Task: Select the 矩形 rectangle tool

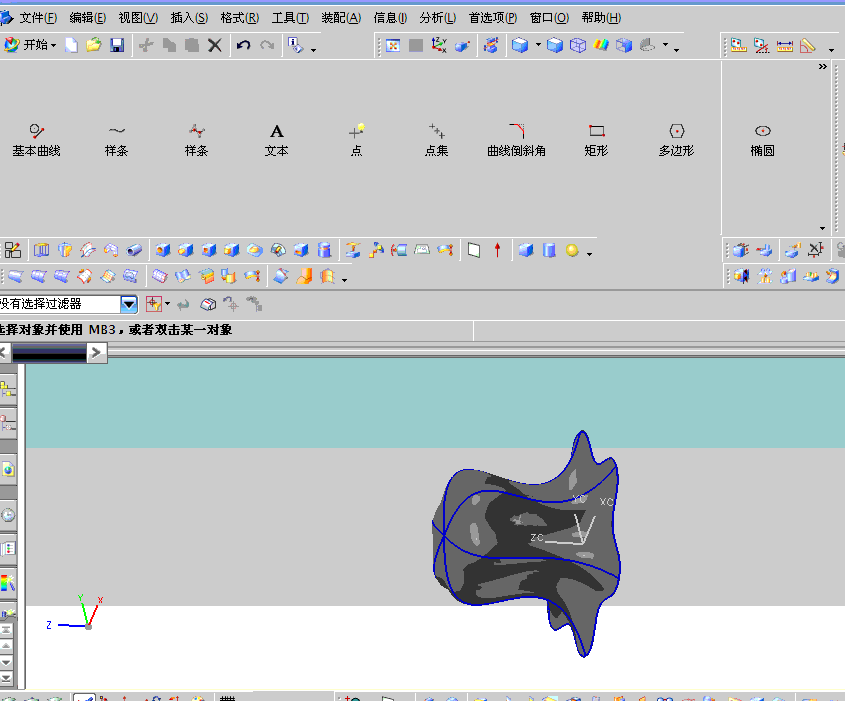Action: coord(596,140)
